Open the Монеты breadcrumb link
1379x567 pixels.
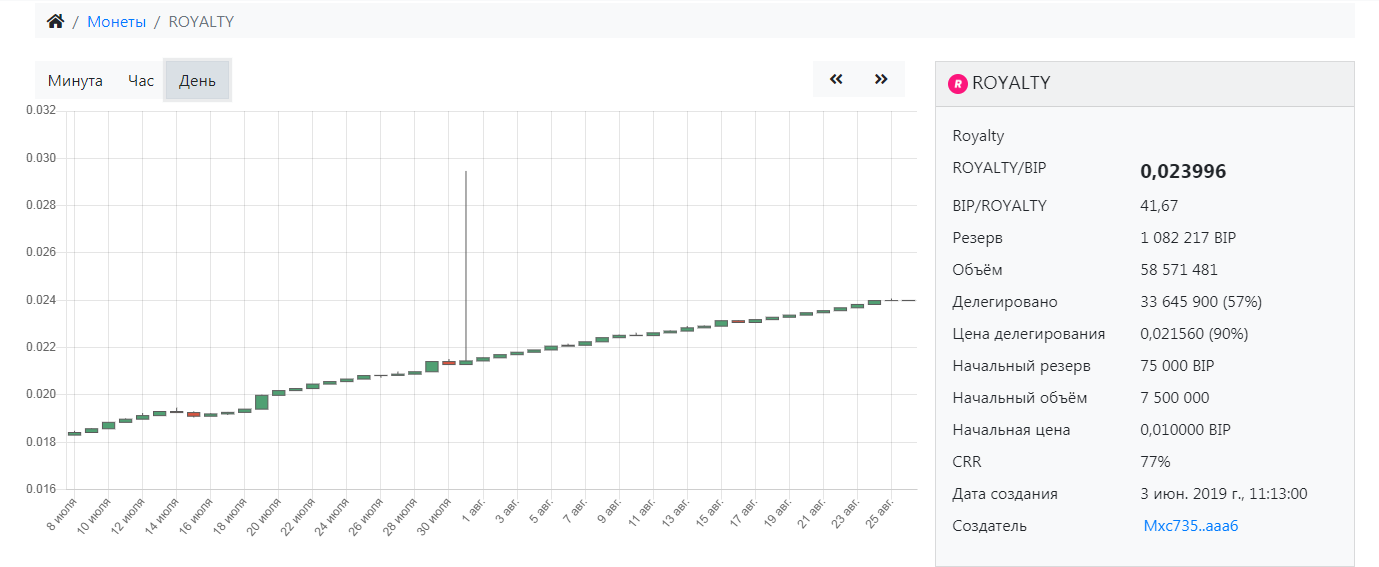[x=116, y=21]
